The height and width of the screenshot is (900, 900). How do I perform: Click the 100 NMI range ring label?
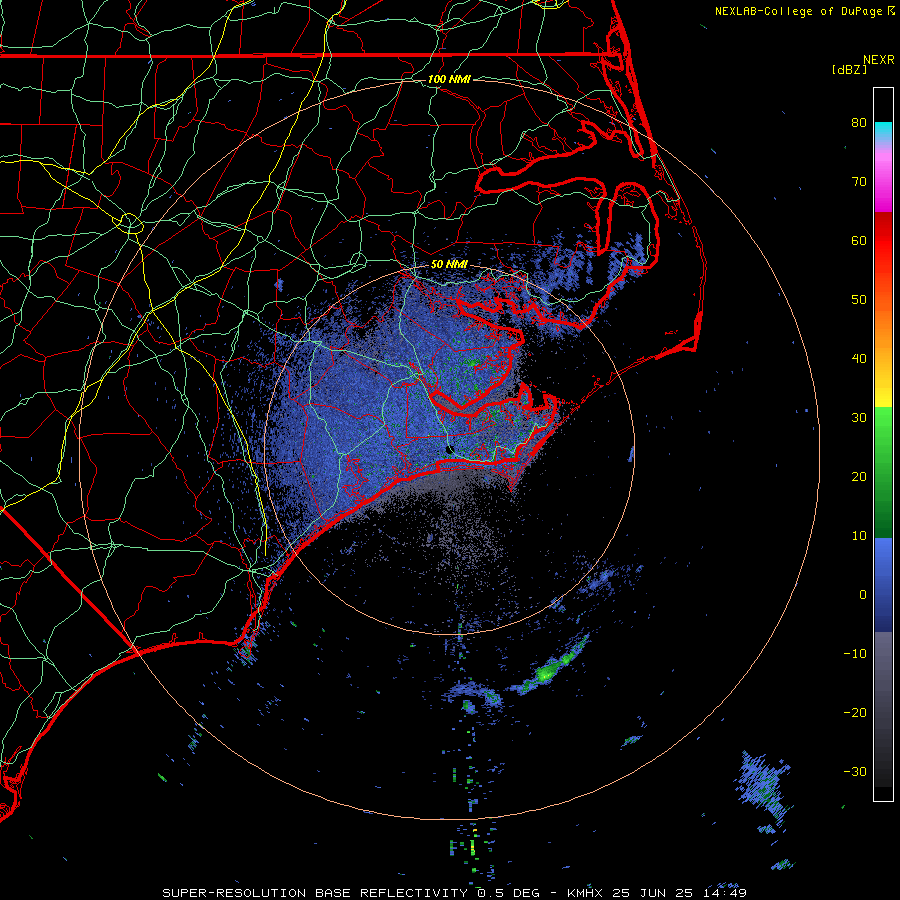click(449, 79)
